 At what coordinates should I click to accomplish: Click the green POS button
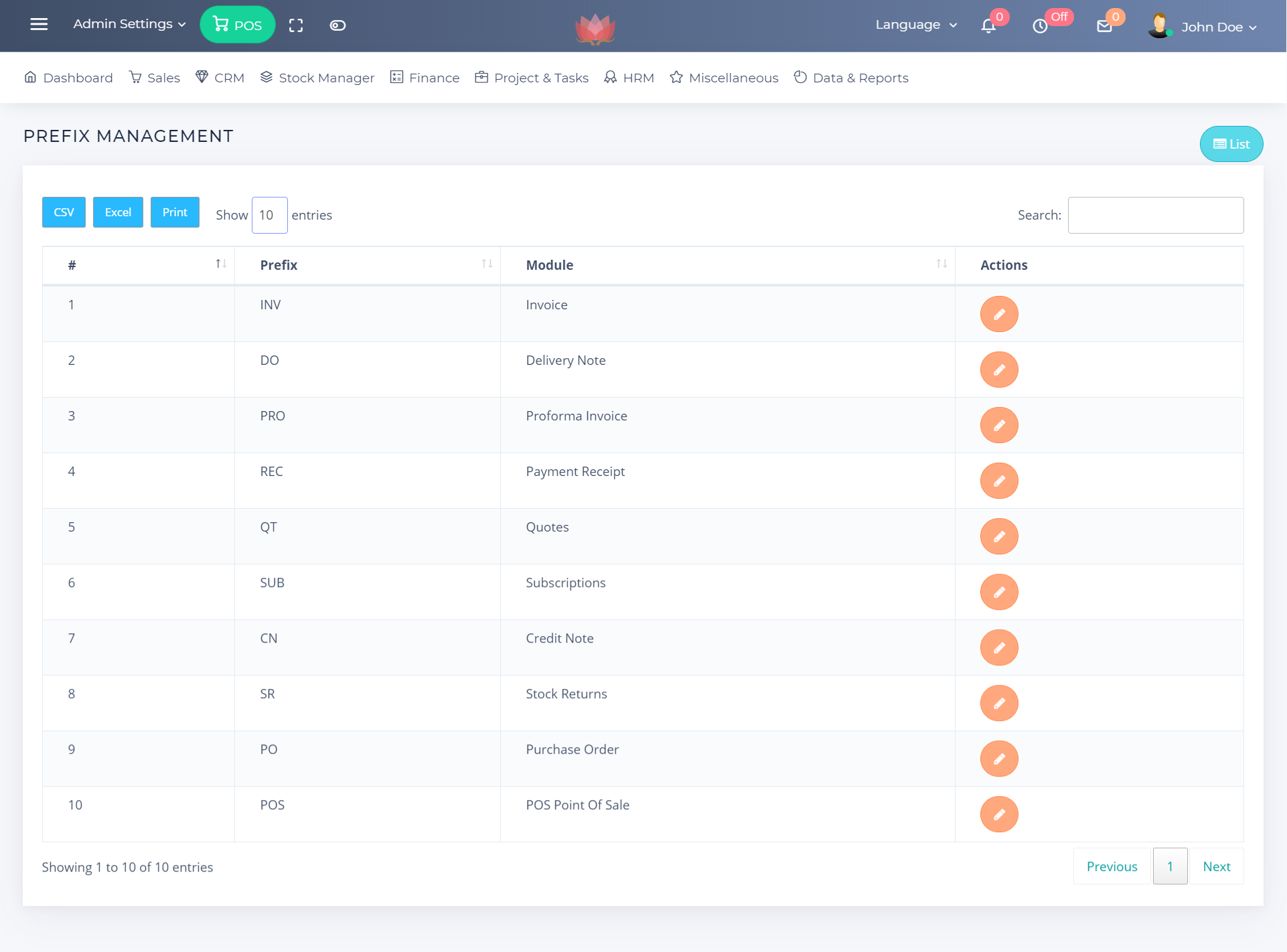[237, 25]
